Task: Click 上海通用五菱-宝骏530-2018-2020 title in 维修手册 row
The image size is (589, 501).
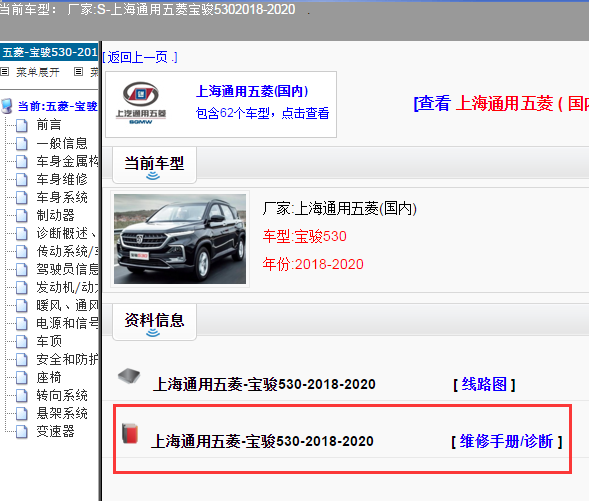Action: pos(262,442)
